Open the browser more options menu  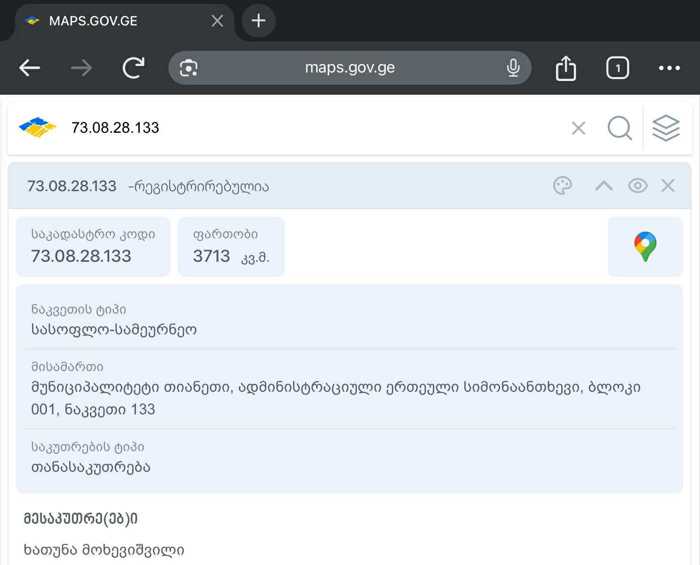click(669, 68)
